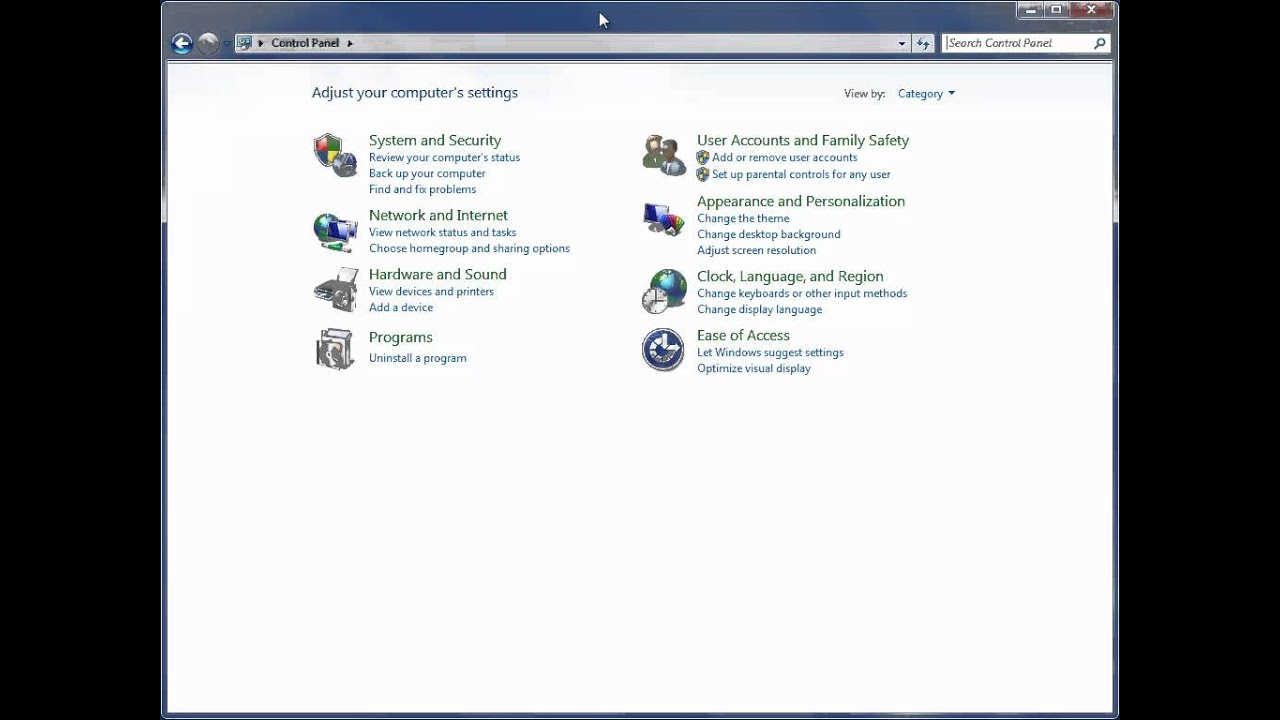1280x720 pixels.
Task: Click Change the theme
Action: pos(743,219)
